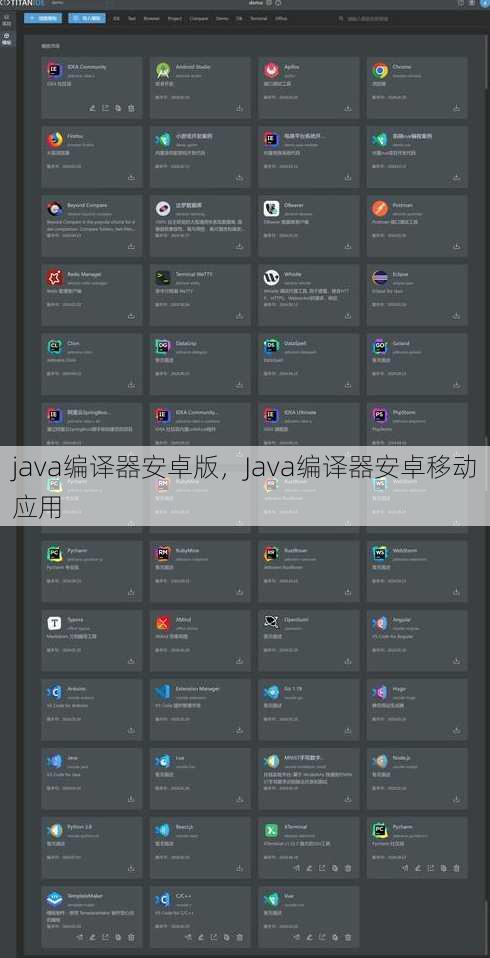The image size is (490, 958).
Task: Click the Eclipse app icon
Action: pyautogui.click(x=380, y=278)
